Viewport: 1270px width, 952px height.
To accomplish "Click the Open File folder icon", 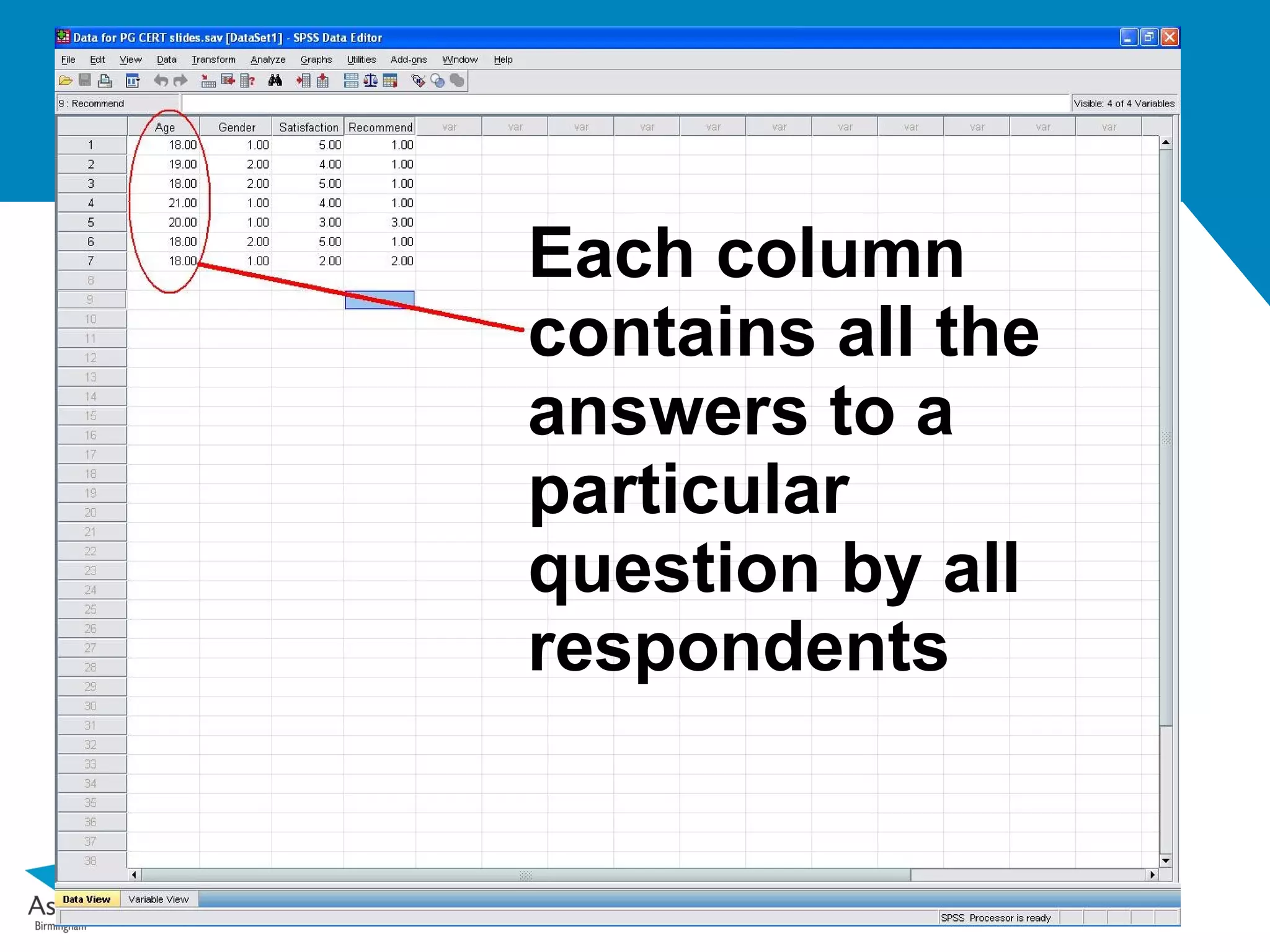I will 66,81.
